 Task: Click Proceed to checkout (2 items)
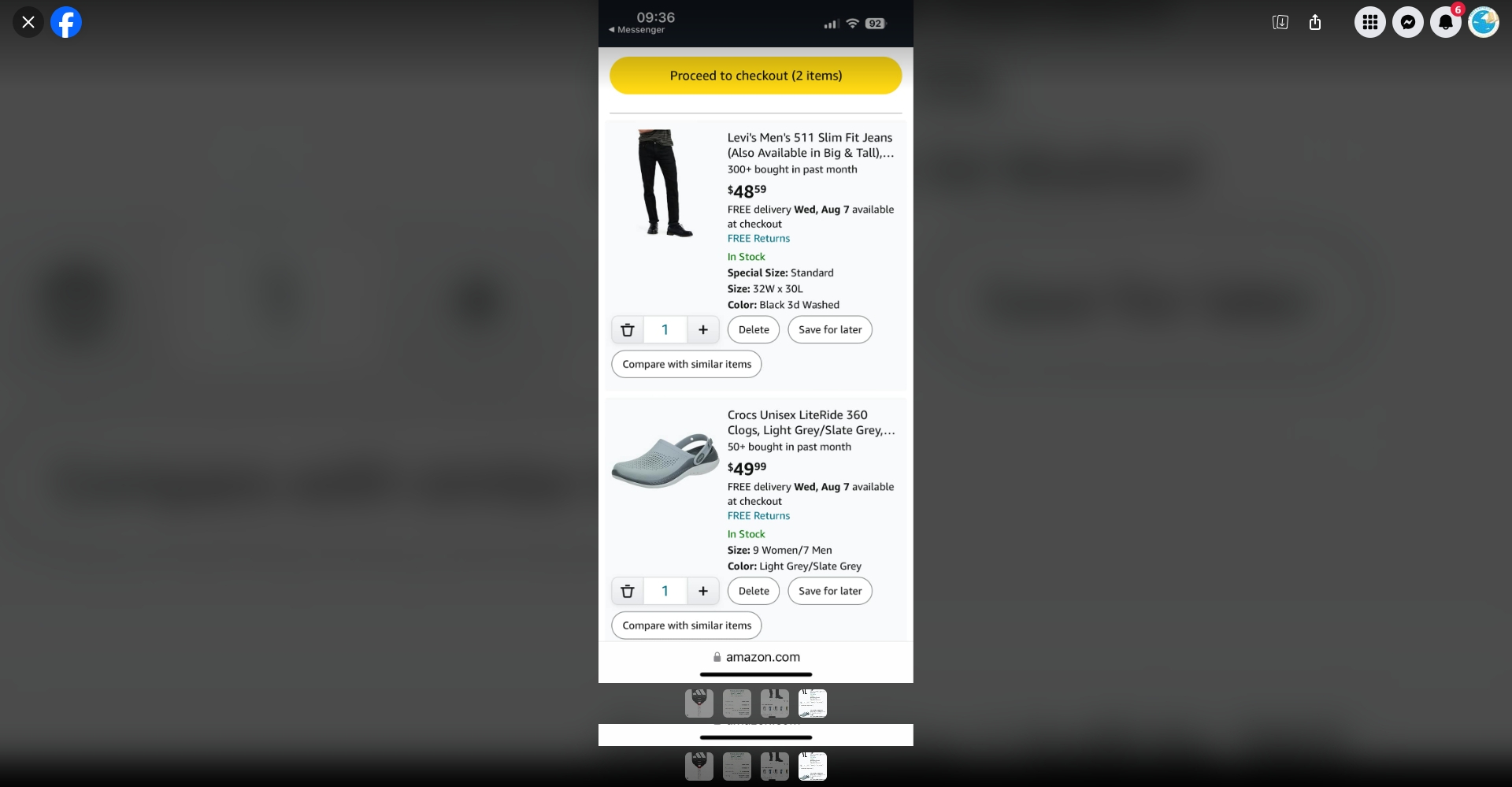pos(756,76)
